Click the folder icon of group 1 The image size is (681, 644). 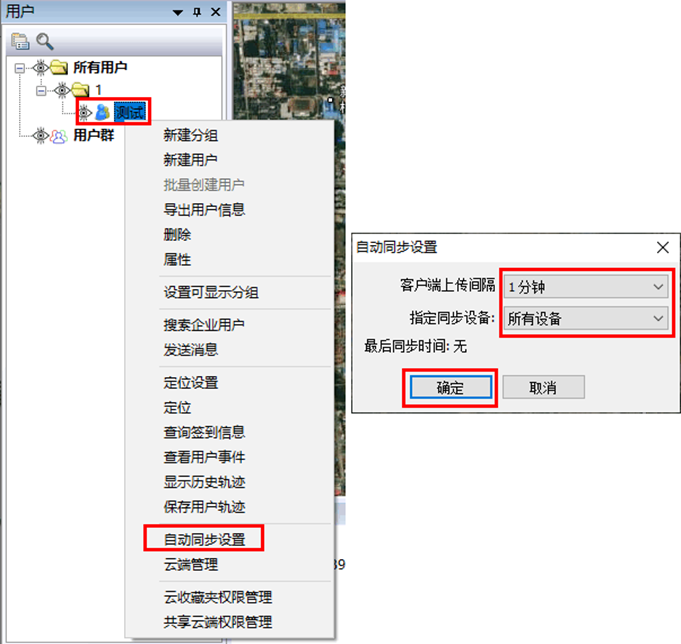[x=80, y=90]
